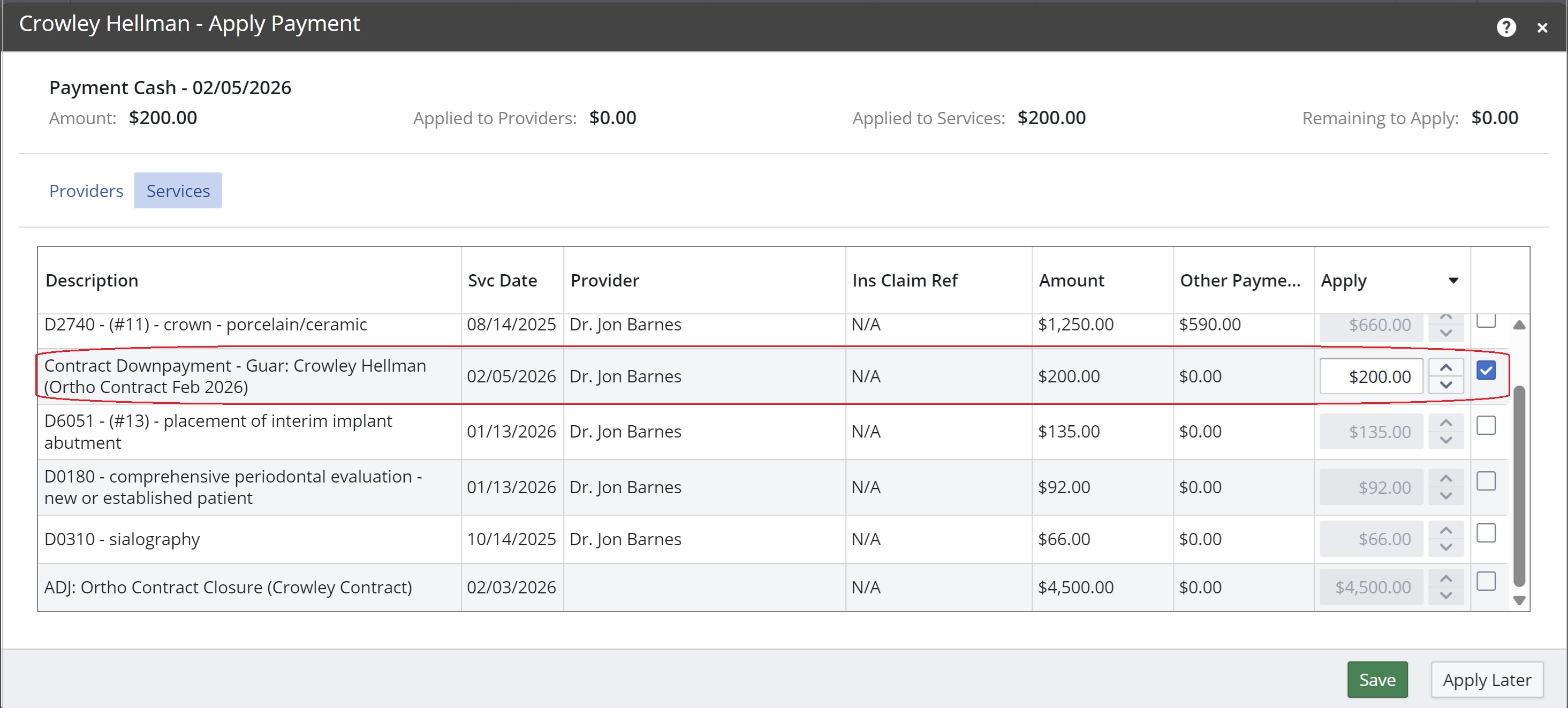Open the help question mark icon
1568x708 pixels.
point(1505,27)
